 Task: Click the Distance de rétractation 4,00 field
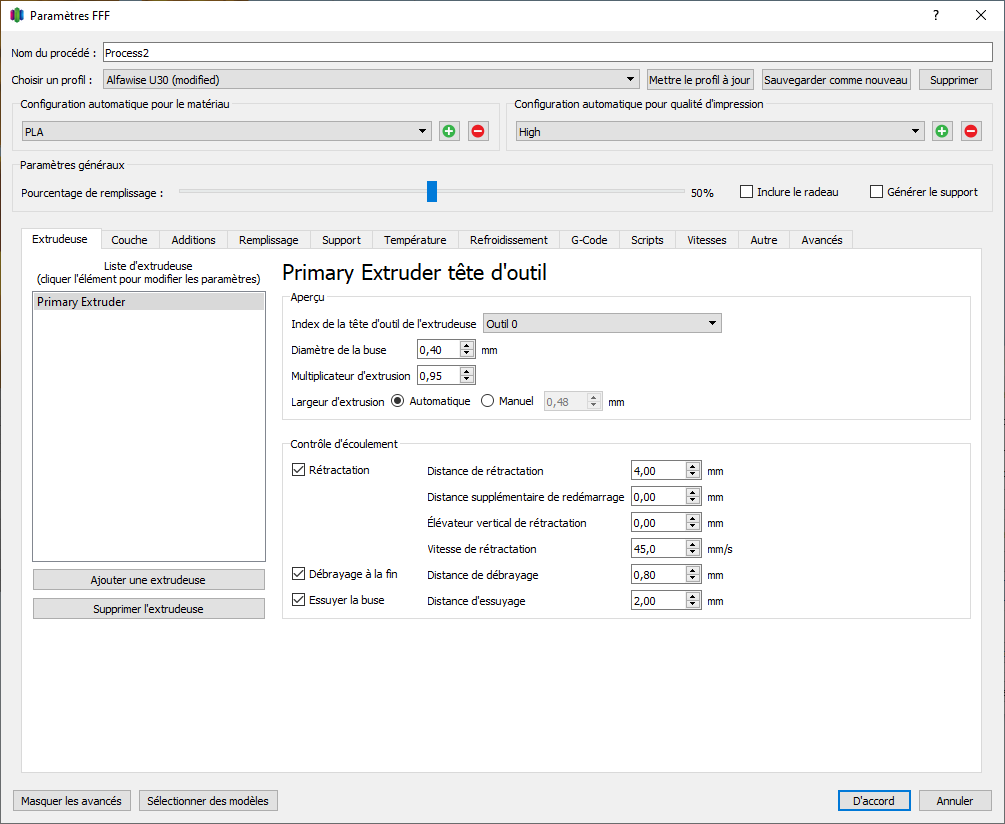pyautogui.click(x=658, y=470)
